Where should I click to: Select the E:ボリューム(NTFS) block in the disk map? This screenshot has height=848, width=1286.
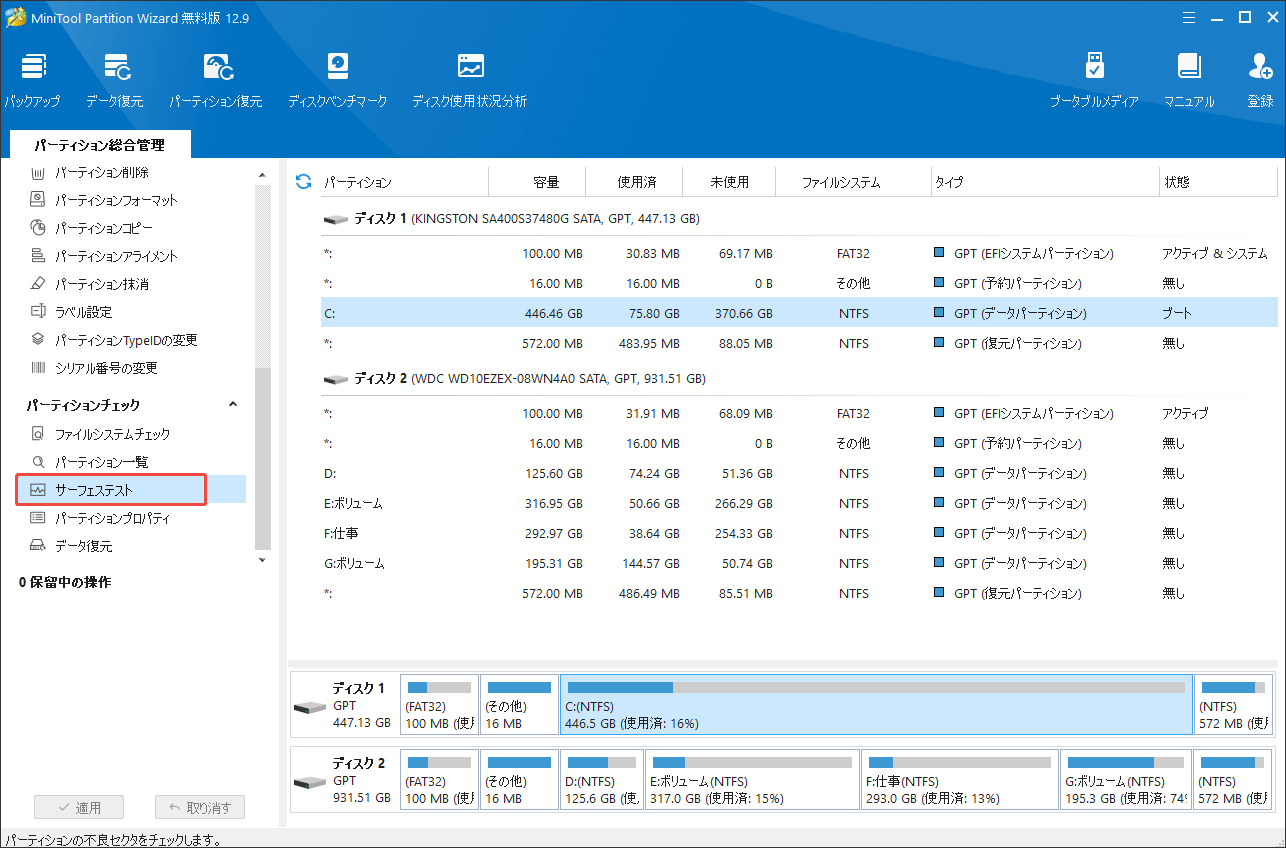tap(752, 780)
